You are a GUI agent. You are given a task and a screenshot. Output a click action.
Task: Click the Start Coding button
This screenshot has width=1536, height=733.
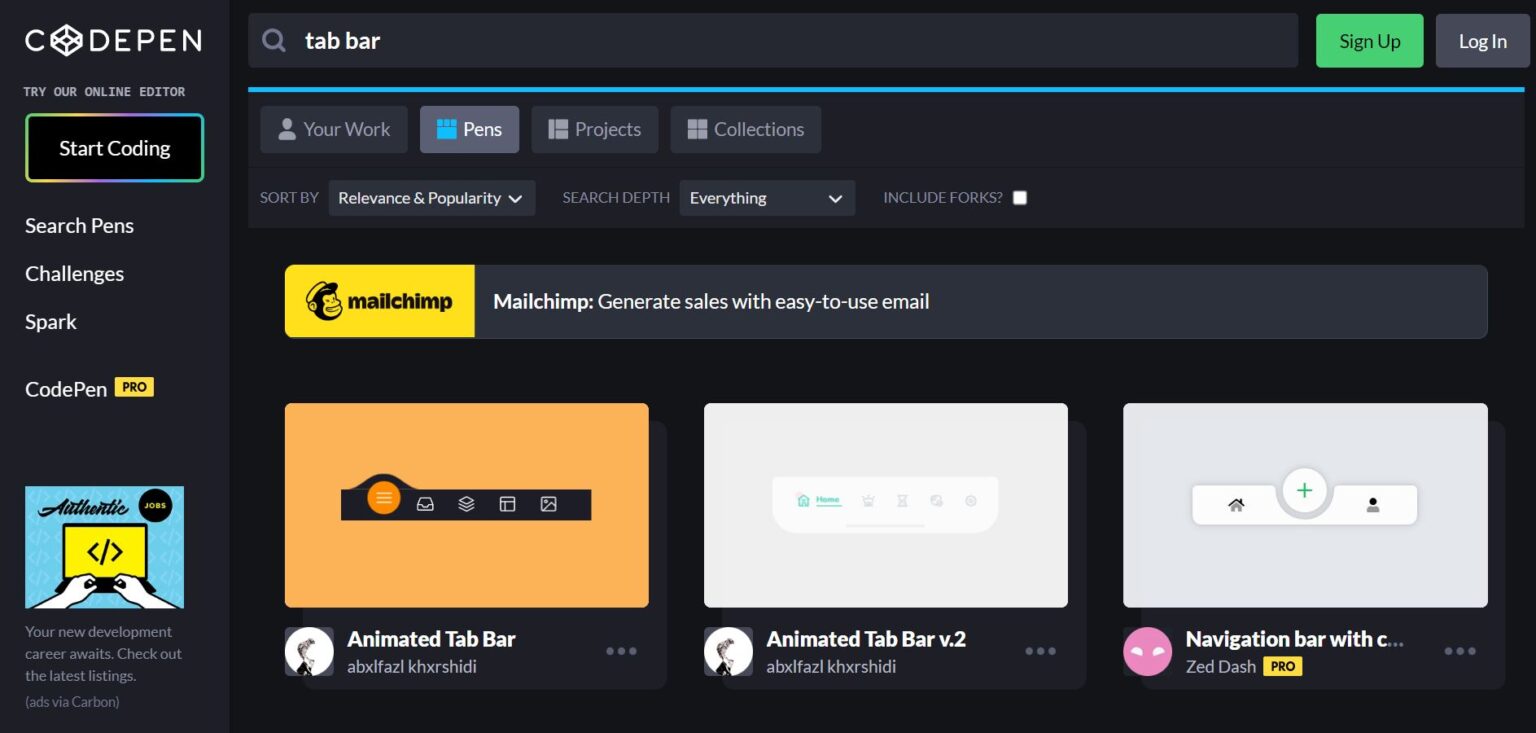(x=114, y=147)
